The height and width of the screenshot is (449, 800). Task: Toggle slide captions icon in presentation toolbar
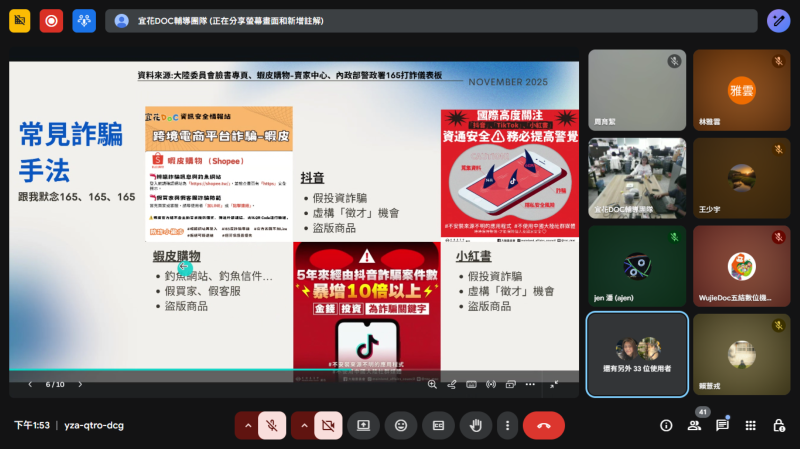471,384
